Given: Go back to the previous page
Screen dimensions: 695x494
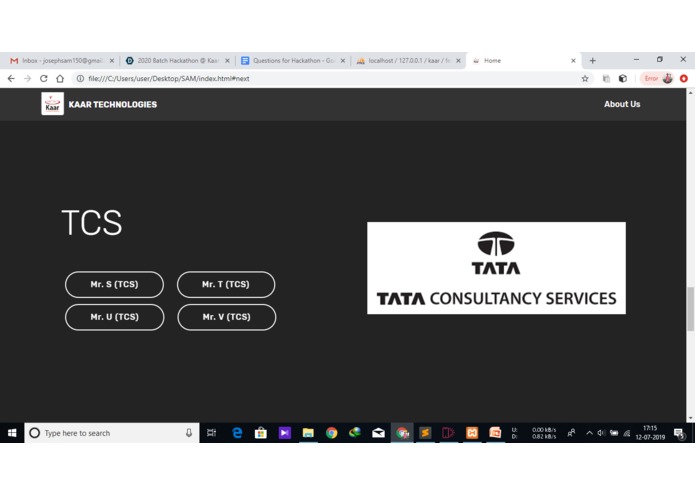Looking at the screenshot, I should [x=11, y=78].
